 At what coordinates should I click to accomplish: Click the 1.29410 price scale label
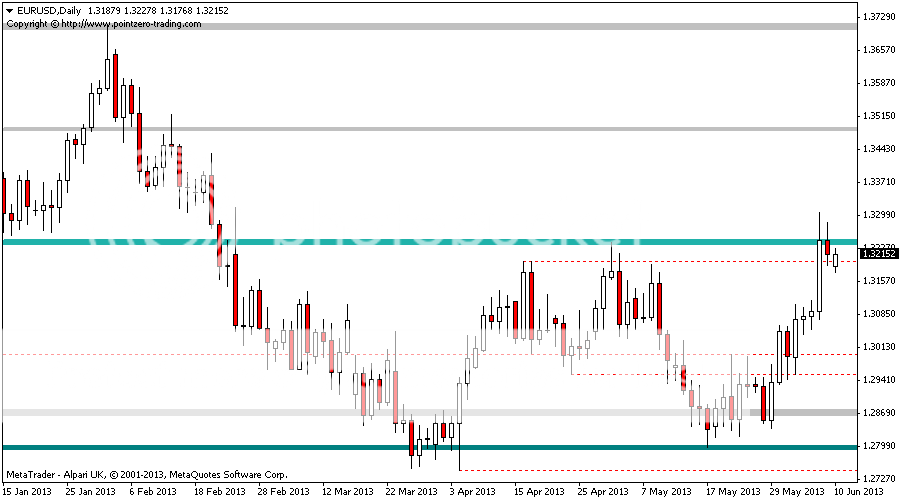coord(879,379)
